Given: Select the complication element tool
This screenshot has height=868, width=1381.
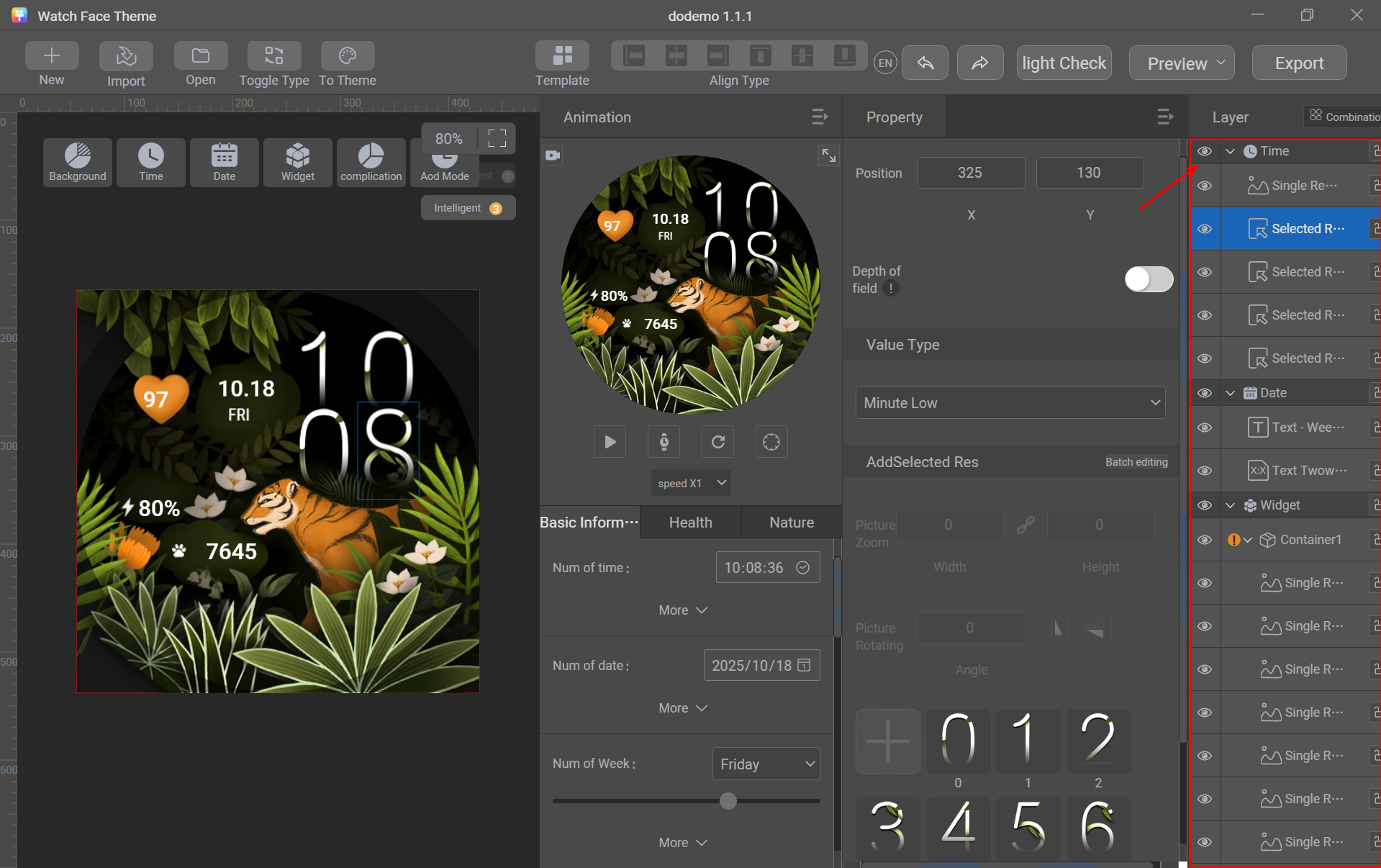Looking at the screenshot, I should [371, 162].
